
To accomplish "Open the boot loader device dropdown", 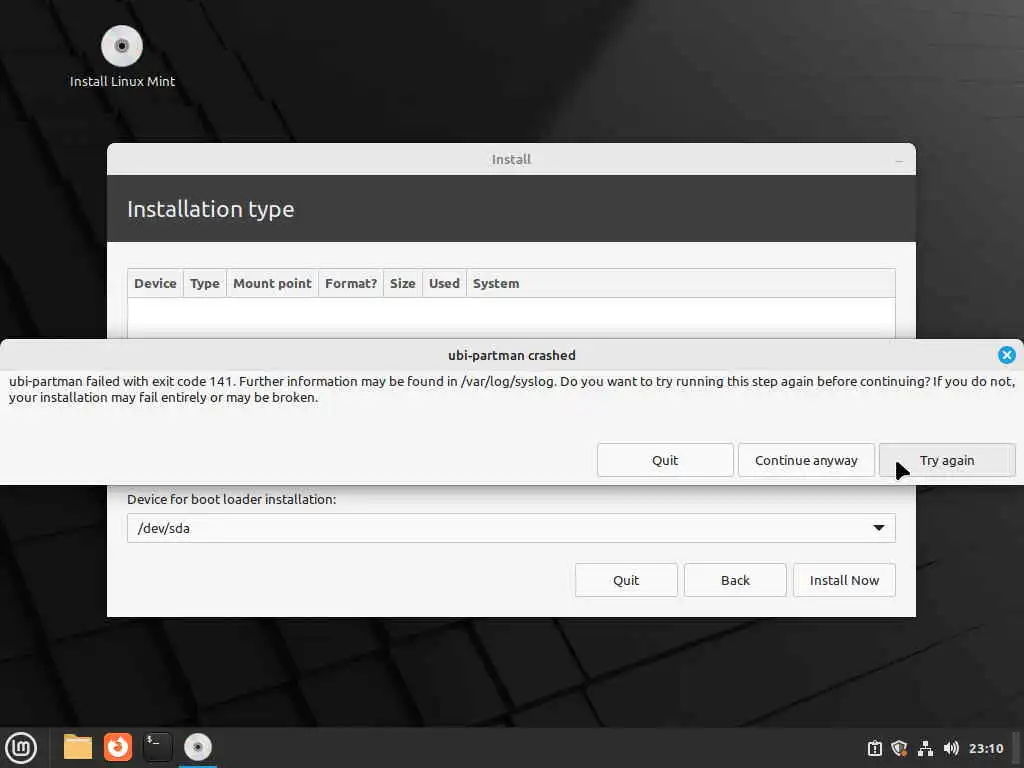I will pos(511,528).
